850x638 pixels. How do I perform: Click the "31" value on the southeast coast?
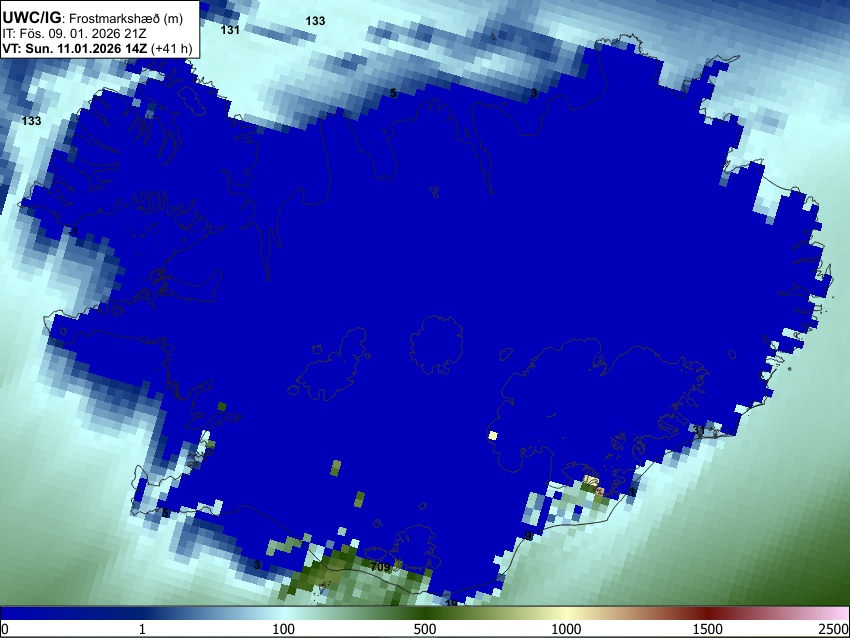(699, 430)
